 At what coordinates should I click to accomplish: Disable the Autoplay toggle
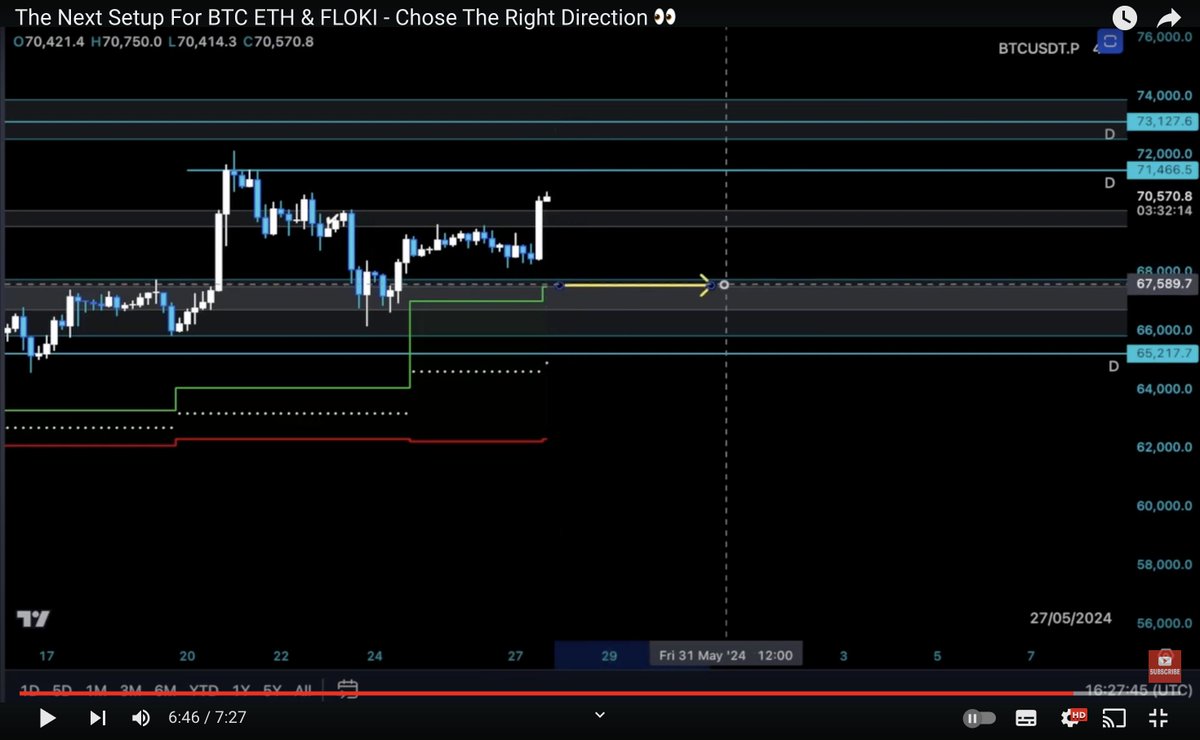click(x=979, y=717)
